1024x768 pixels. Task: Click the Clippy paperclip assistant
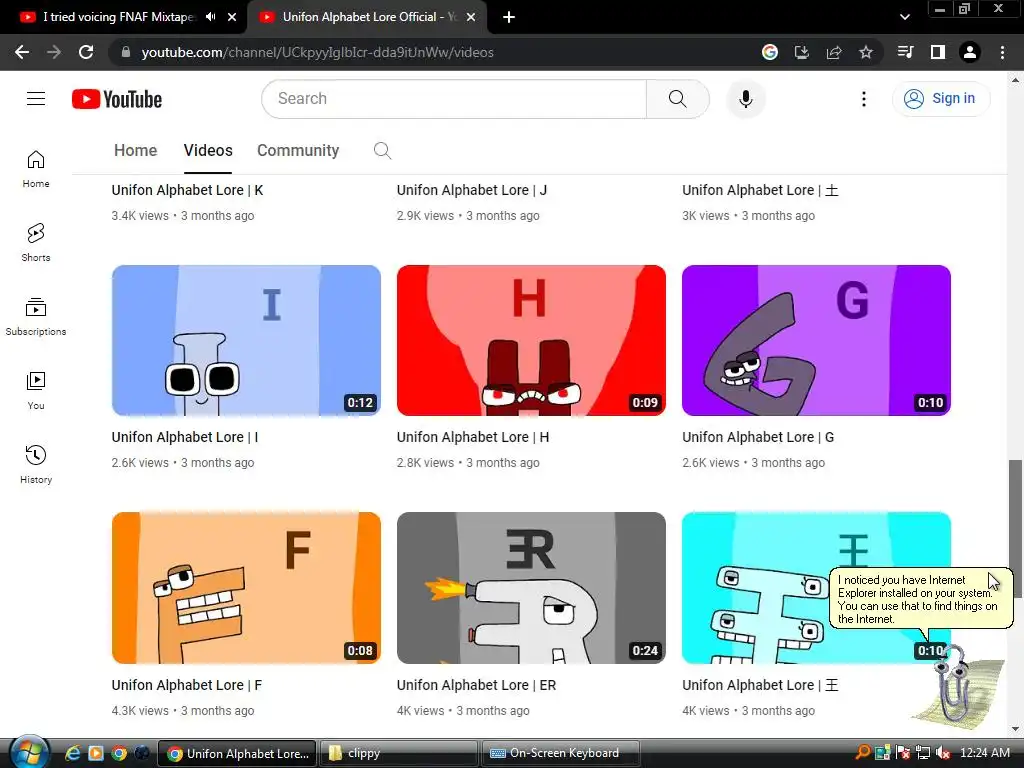(959, 686)
